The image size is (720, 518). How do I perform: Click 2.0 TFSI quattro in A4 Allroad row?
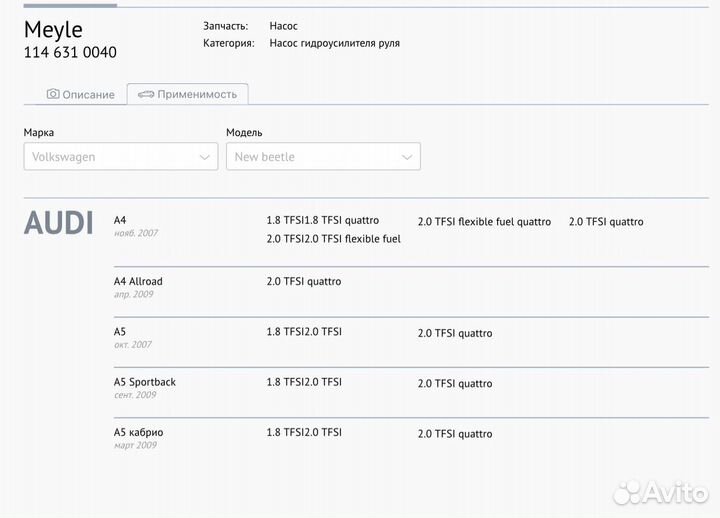[304, 282]
